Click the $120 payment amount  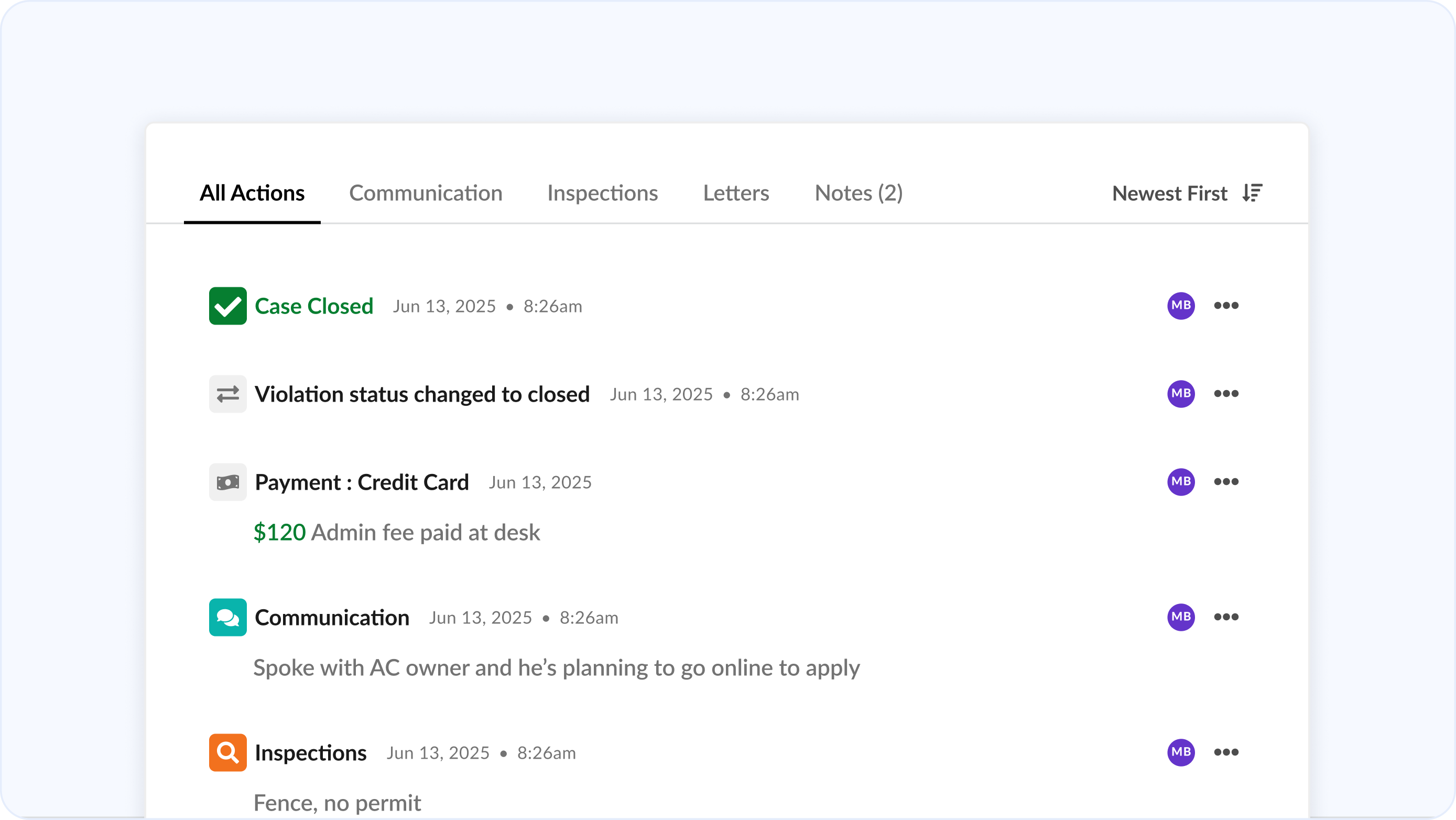pyautogui.click(x=279, y=532)
